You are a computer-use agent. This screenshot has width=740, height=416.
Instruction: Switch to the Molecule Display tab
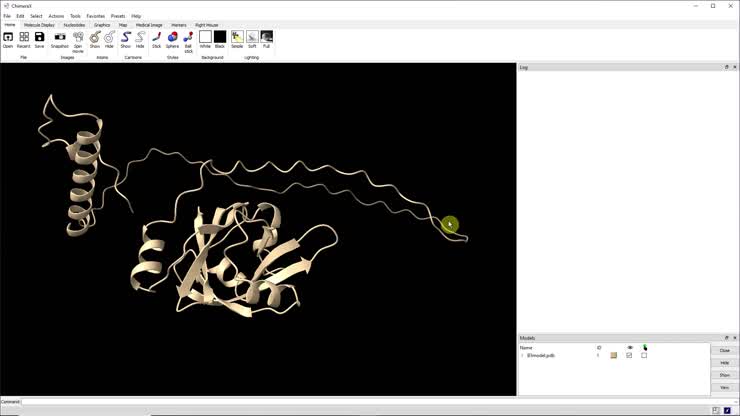click(40, 25)
